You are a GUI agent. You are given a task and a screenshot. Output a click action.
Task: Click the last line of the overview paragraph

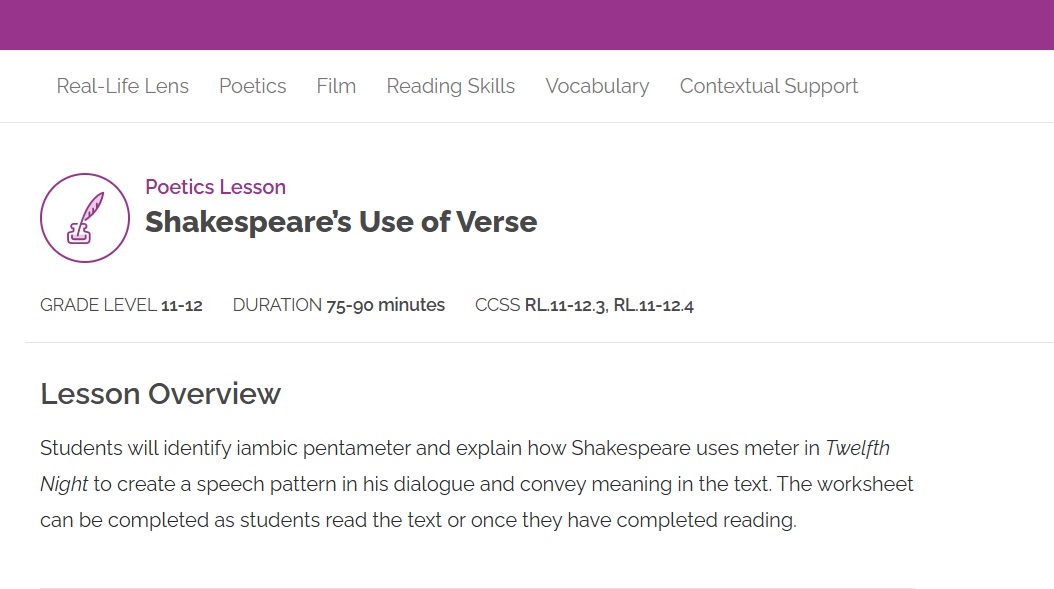tap(418, 520)
